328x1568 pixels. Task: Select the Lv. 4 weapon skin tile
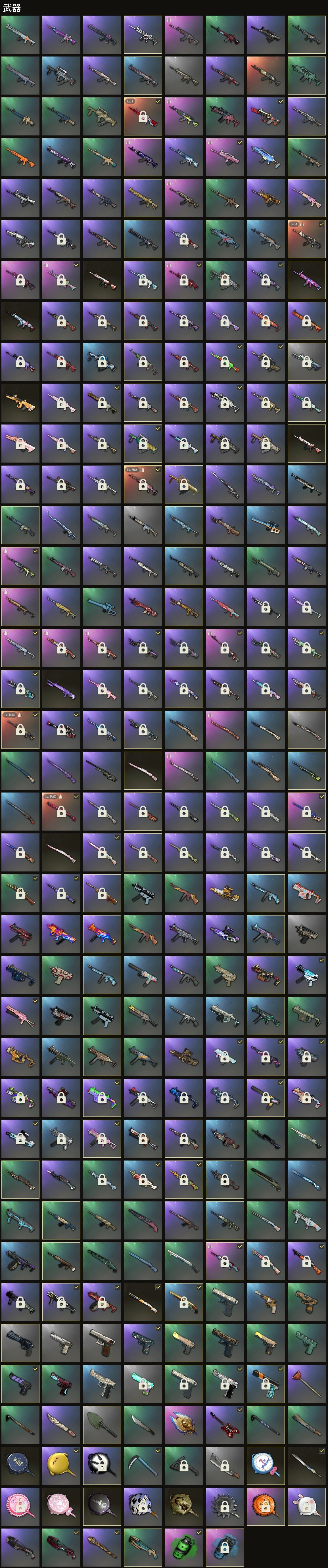coord(306,239)
